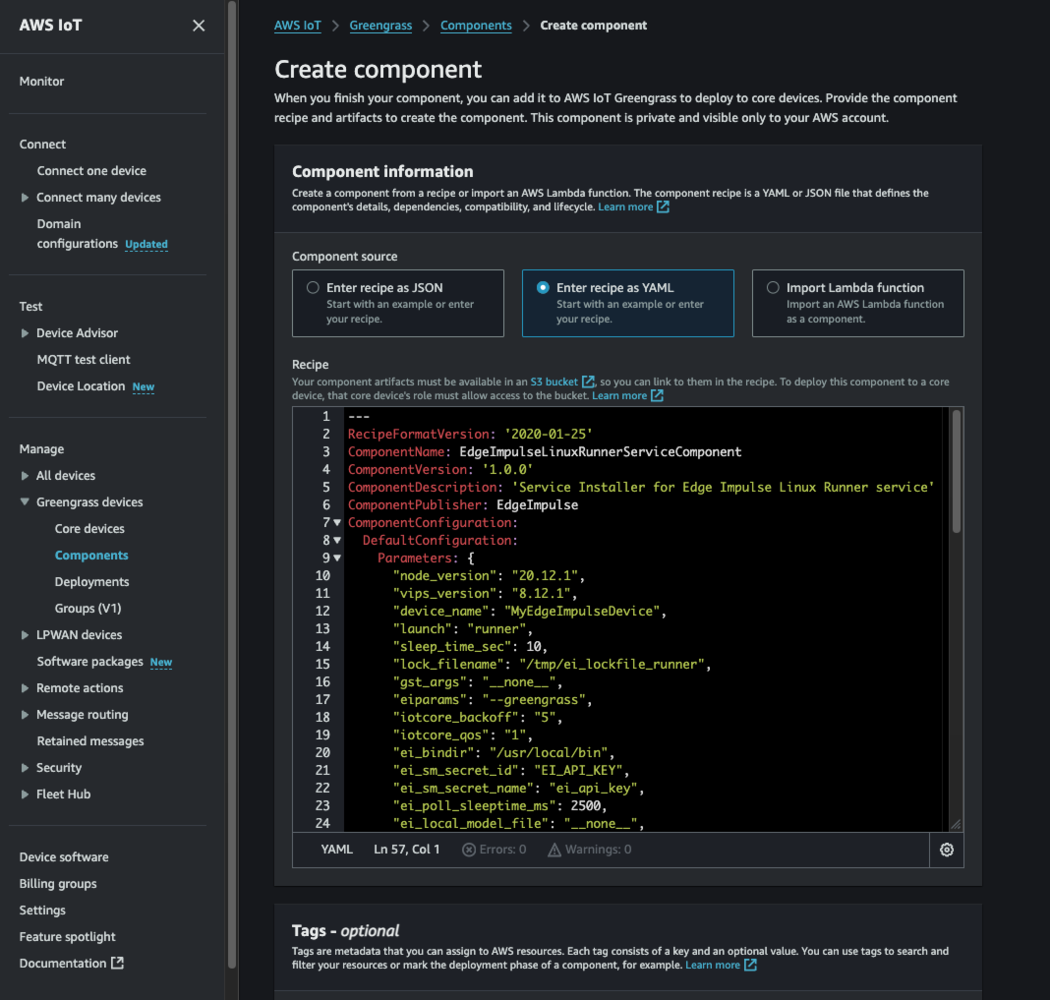Open Connect one device
Screen dimensions: 1050x1000
[91, 171]
